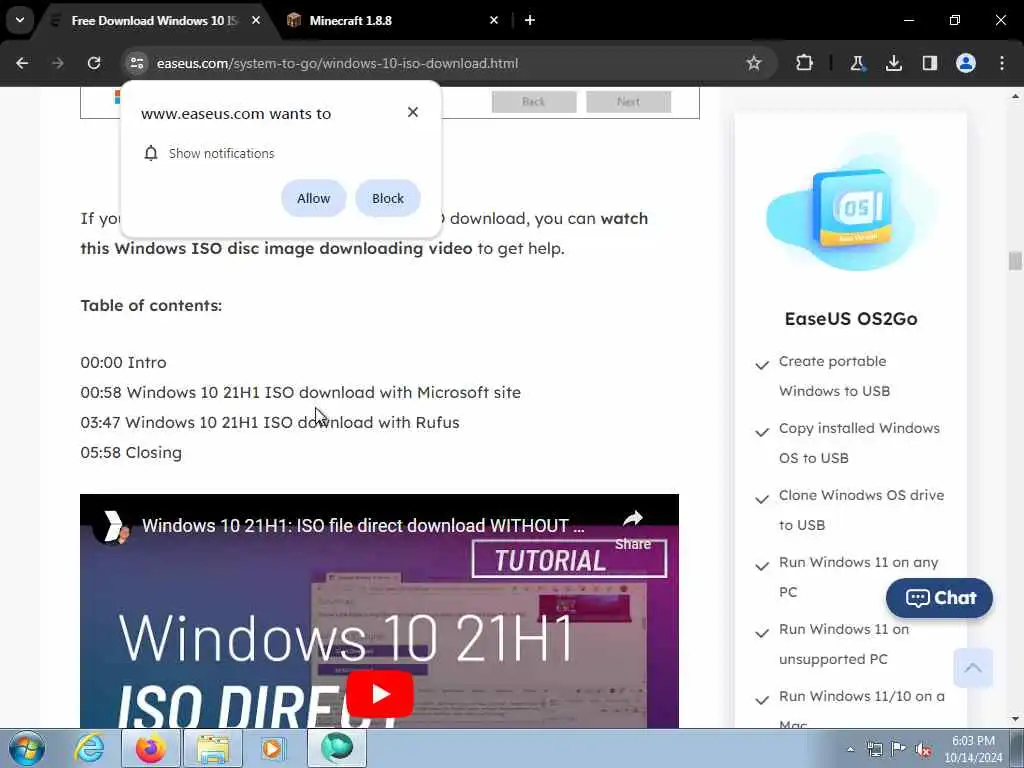
Task: Click scrollbar up arrow
Action: (1015, 96)
